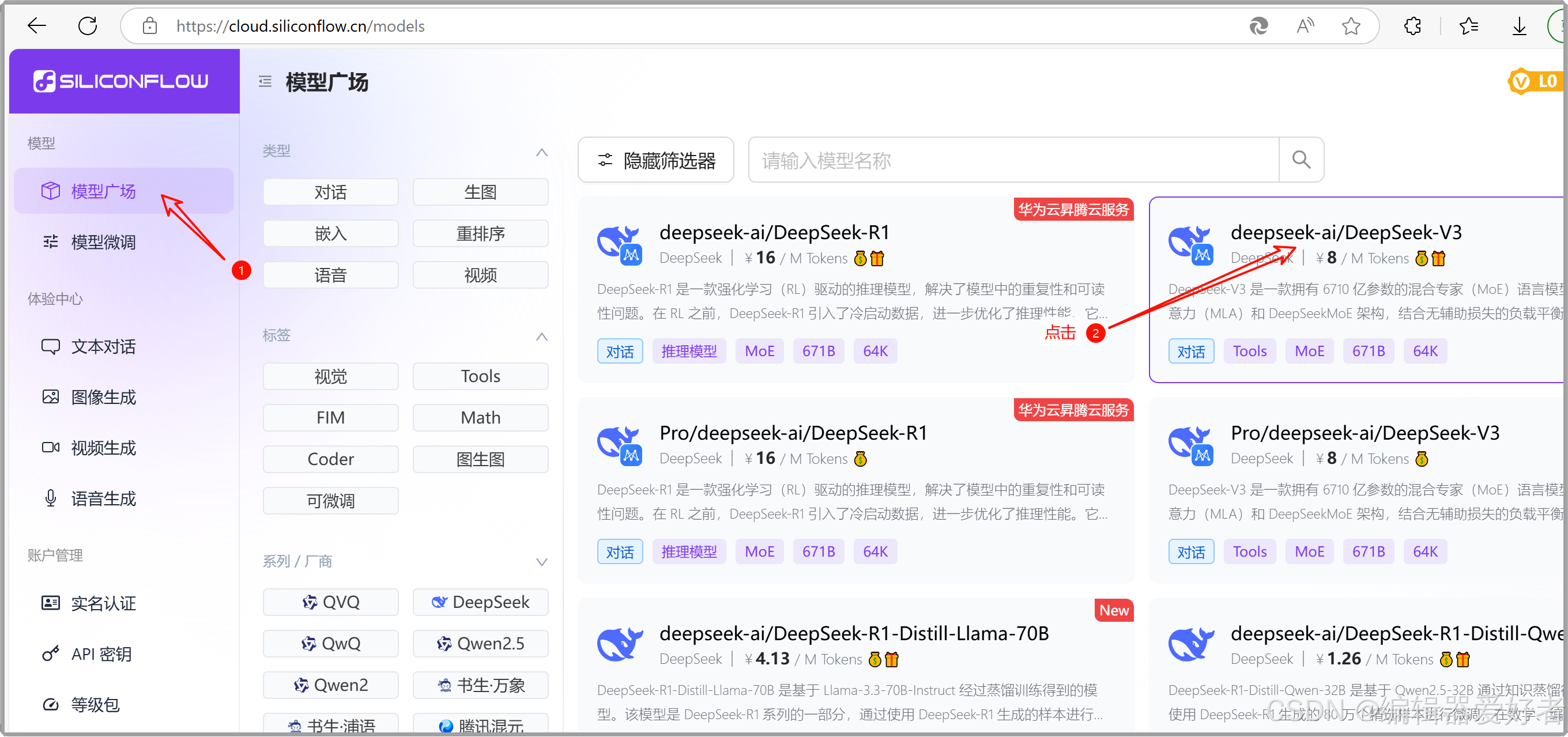Click the 隐藏筛选器 button

coord(655,160)
